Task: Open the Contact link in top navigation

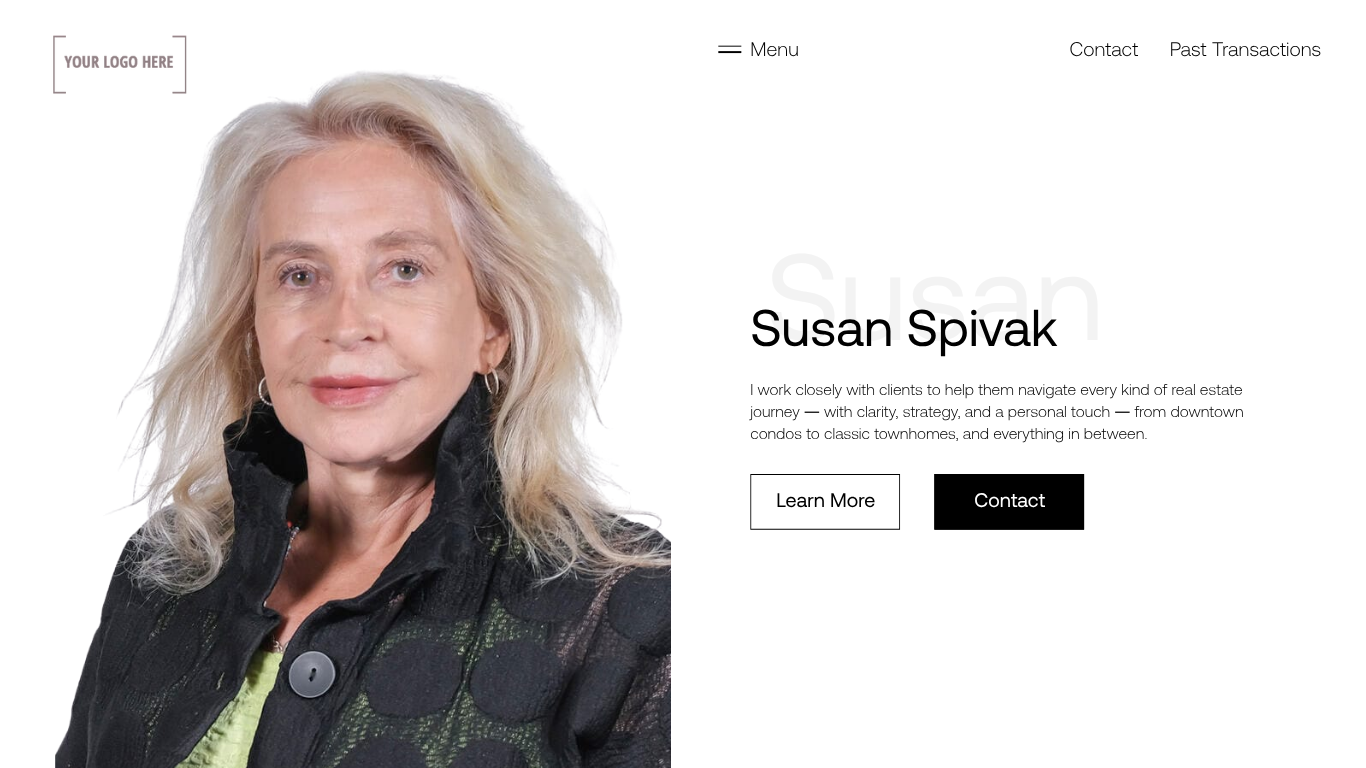Action: 1103,49
